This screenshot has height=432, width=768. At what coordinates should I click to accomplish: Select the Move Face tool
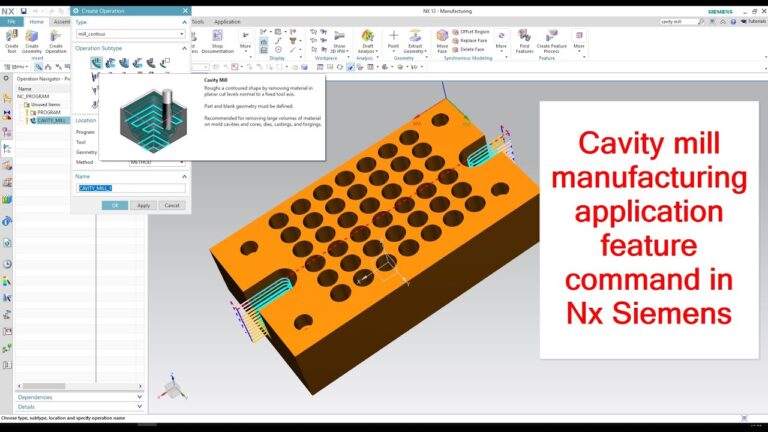[442, 41]
